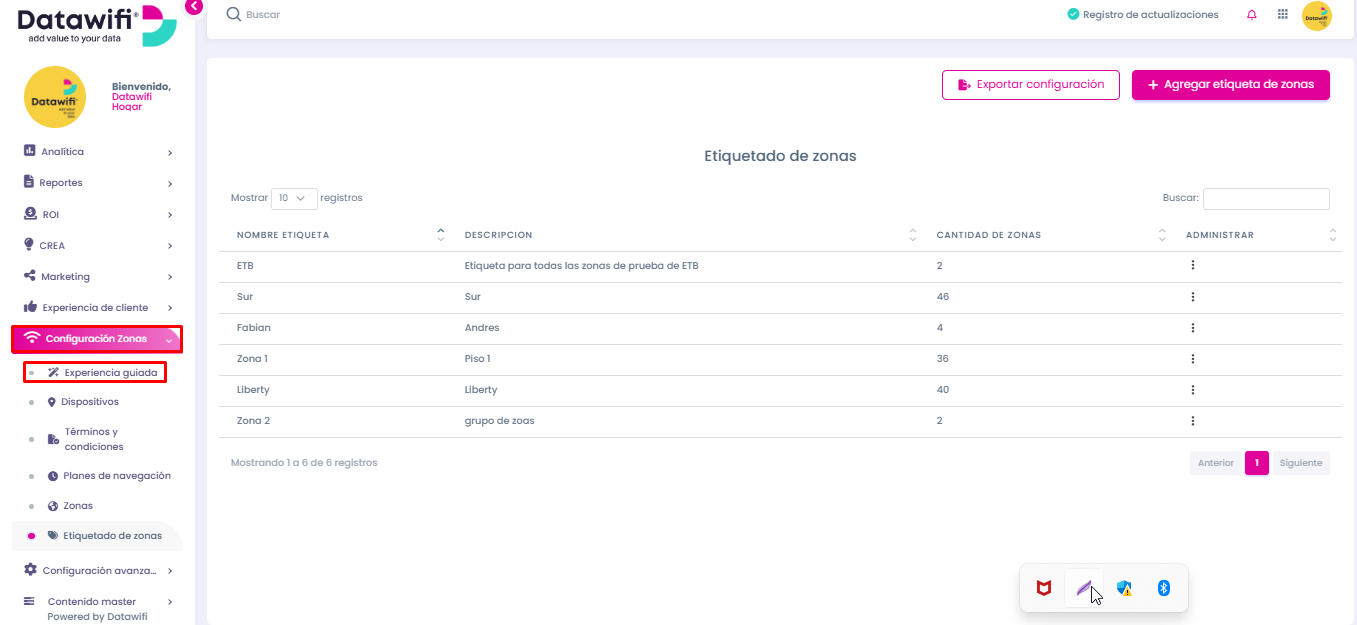Open McAfee tray icon
The width and height of the screenshot is (1357, 625).
(x=1044, y=588)
